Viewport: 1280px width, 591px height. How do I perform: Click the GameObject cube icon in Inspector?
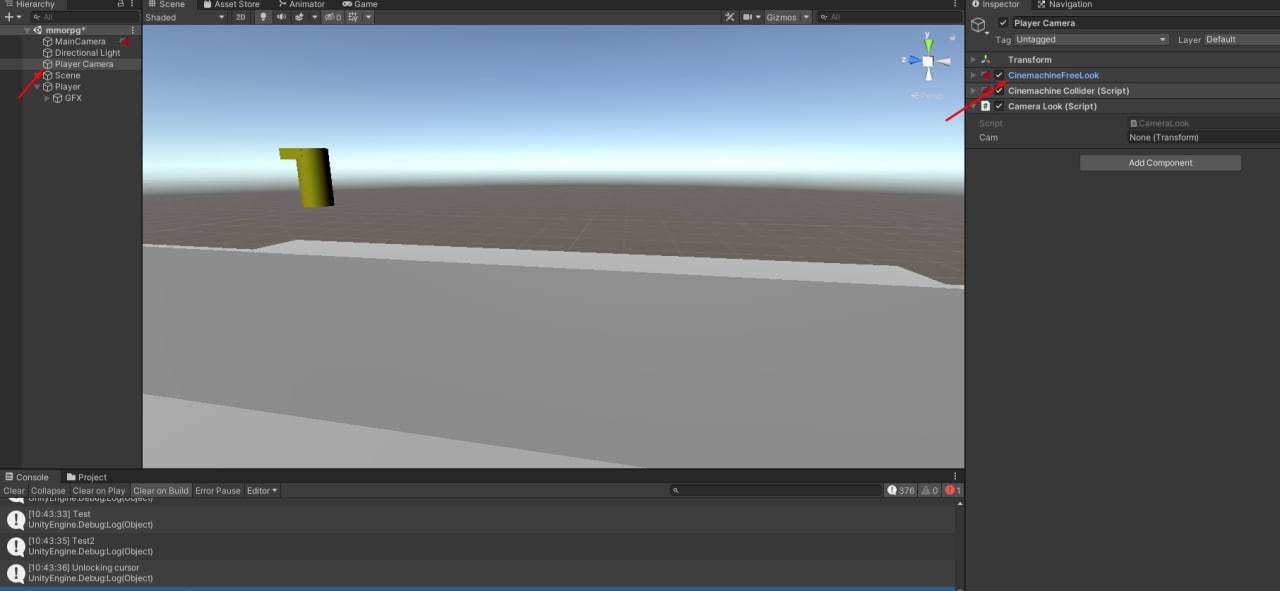point(979,25)
